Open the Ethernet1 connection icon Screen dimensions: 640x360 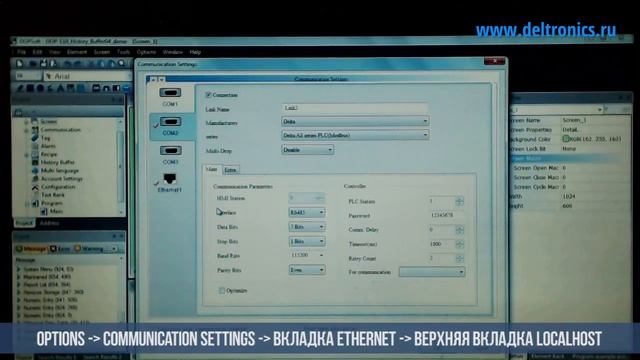point(170,179)
